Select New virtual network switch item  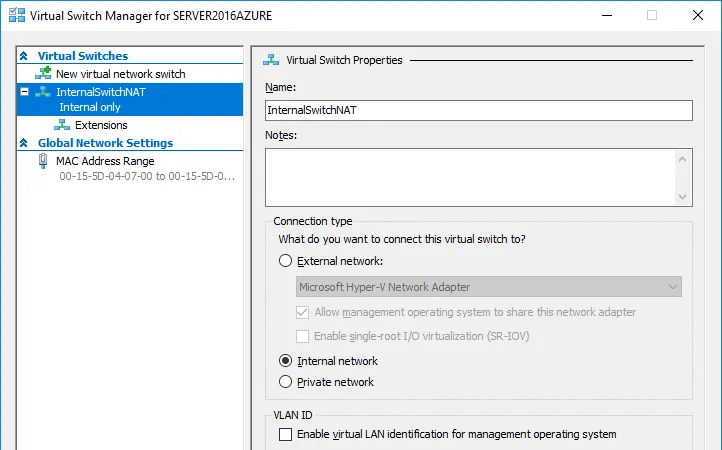click(x=120, y=74)
